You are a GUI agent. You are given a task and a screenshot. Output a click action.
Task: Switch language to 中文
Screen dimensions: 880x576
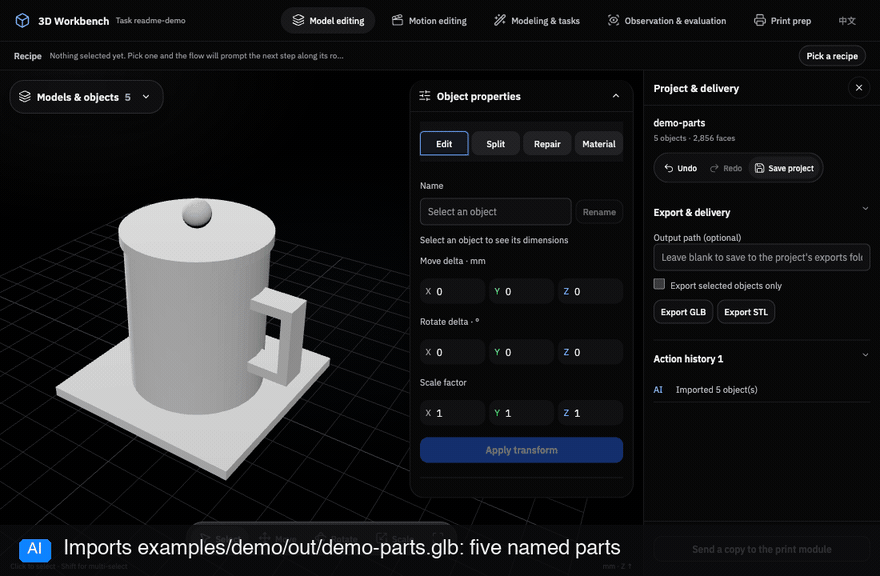click(847, 21)
